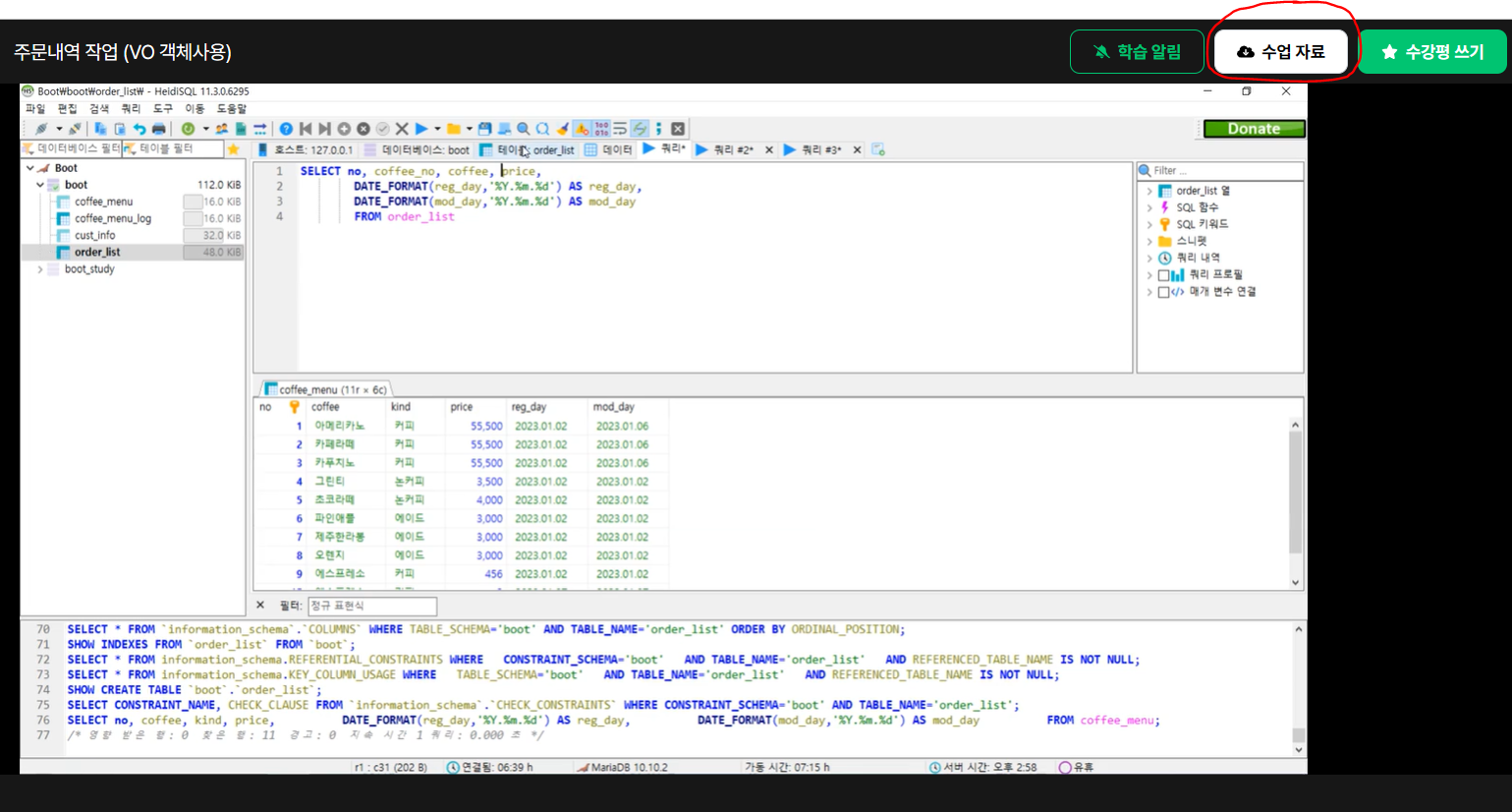The image size is (1512, 812).
Task: Collapse the boot database tree node
Action: pyautogui.click(x=40, y=185)
